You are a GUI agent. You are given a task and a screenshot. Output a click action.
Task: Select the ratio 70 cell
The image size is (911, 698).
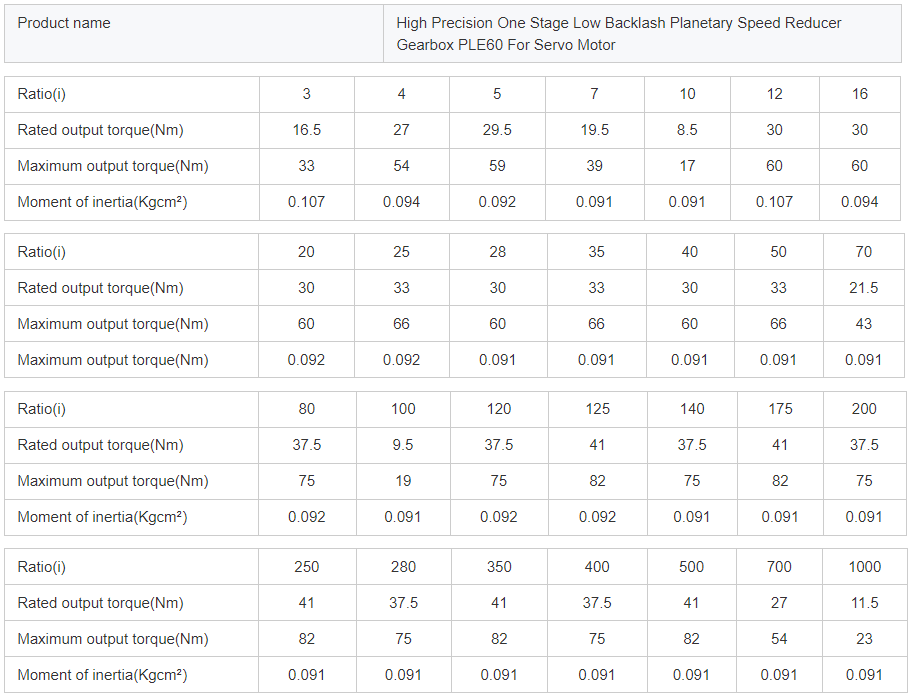click(x=863, y=252)
